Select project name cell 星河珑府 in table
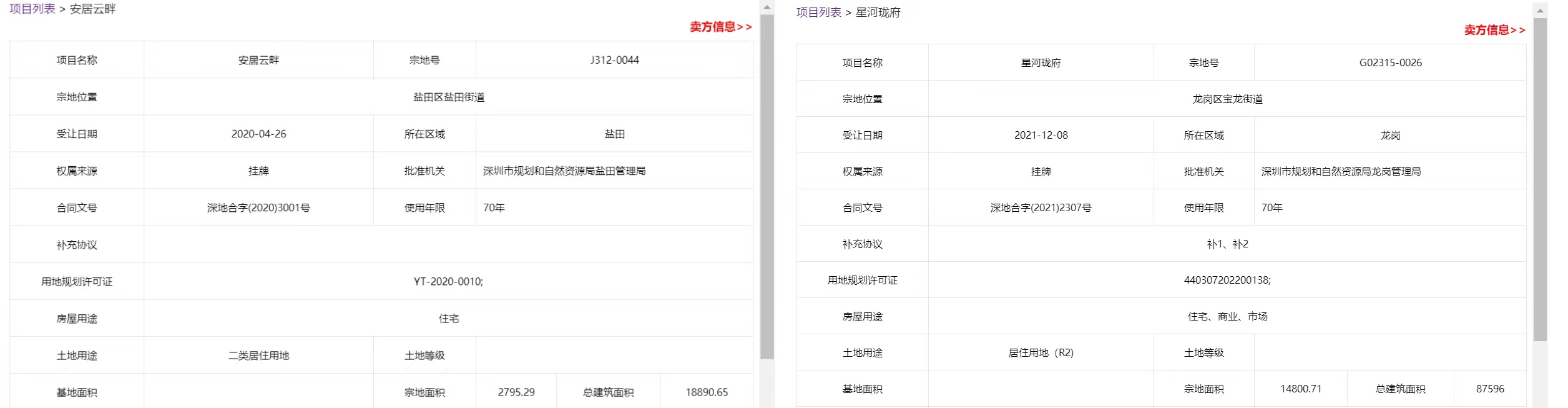Image resolution: width=1568 pixels, height=408 pixels. coord(1041,62)
